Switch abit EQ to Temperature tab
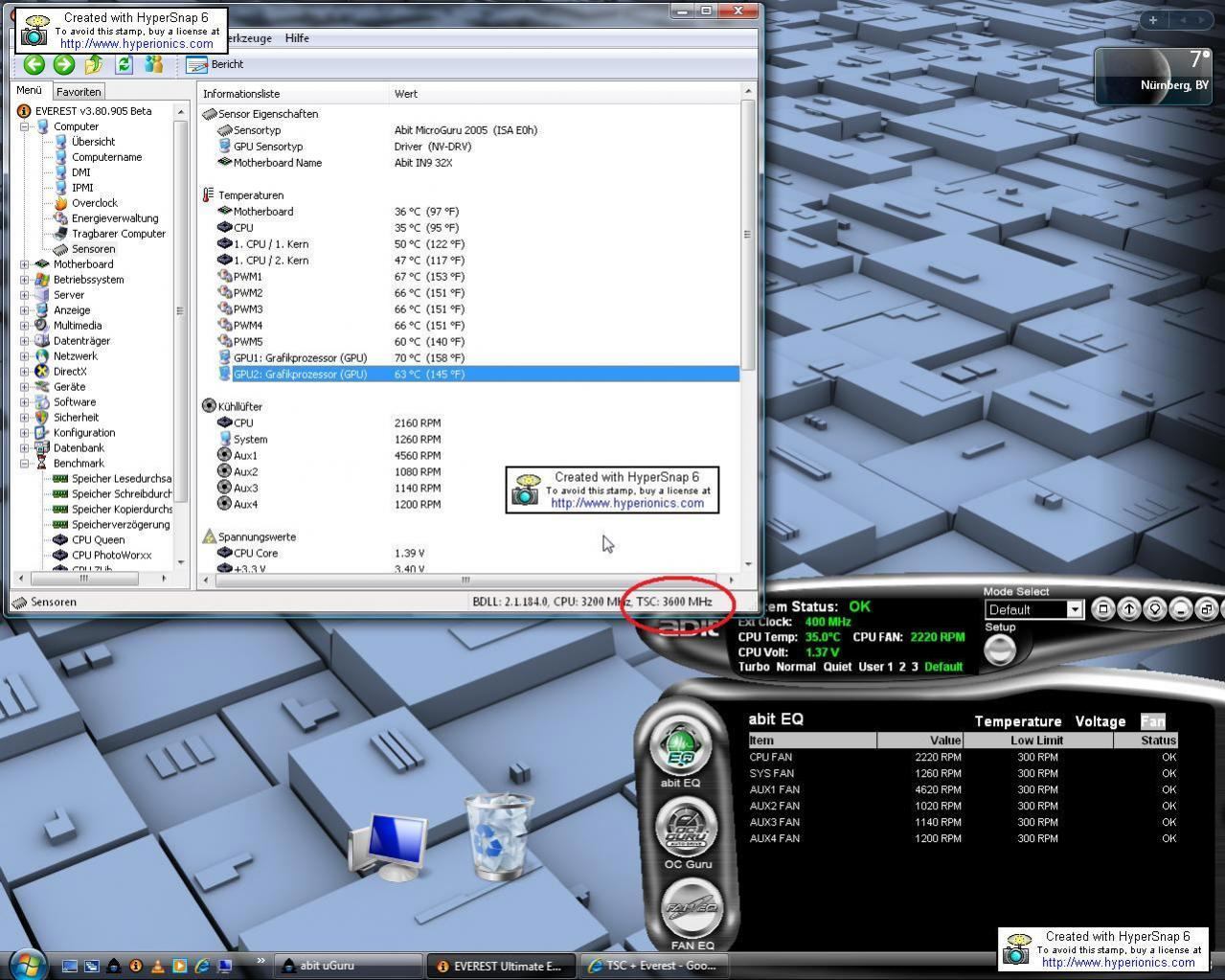The height and width of the screenshot is (980, 1225). click(x=1018, y=721)
